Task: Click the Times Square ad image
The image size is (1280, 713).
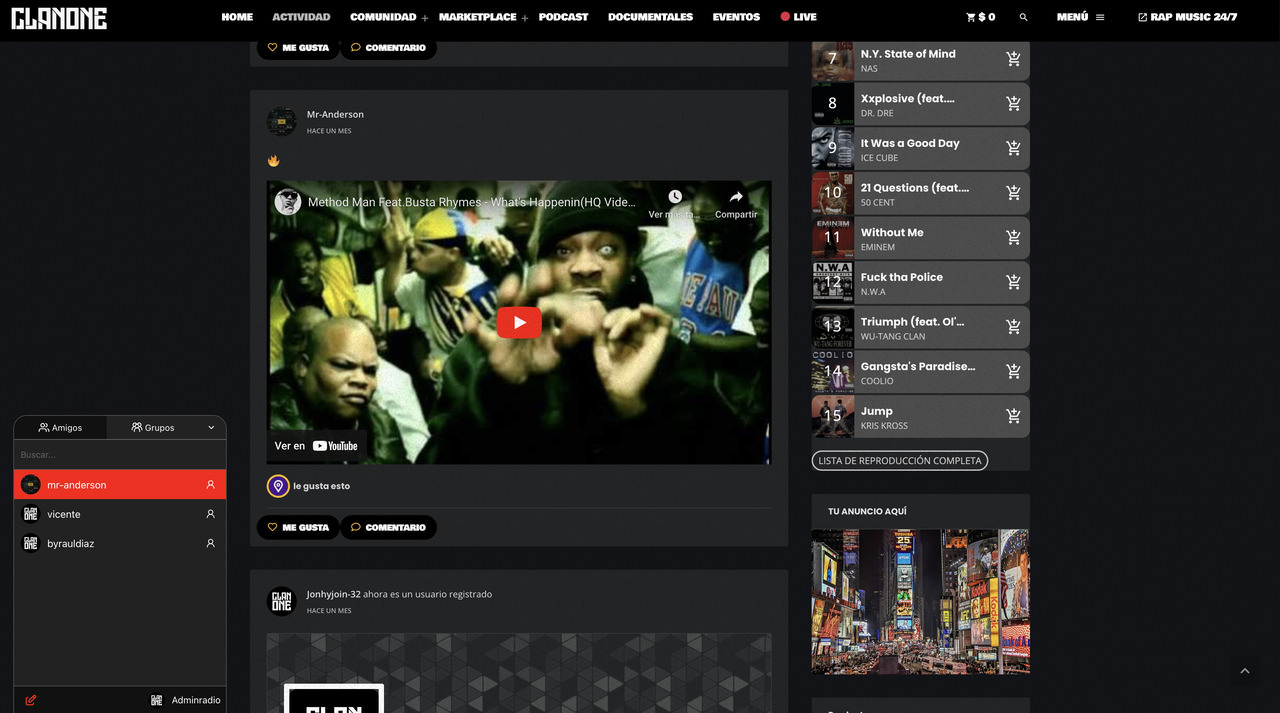Action: pyautogui.click(x=920, y=602)
